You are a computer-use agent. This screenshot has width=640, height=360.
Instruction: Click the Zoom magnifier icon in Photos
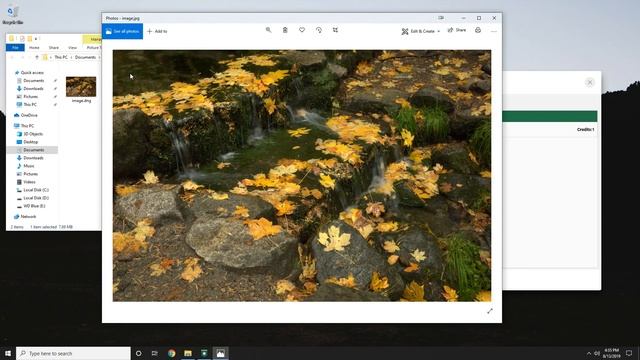tap(268, 30)
